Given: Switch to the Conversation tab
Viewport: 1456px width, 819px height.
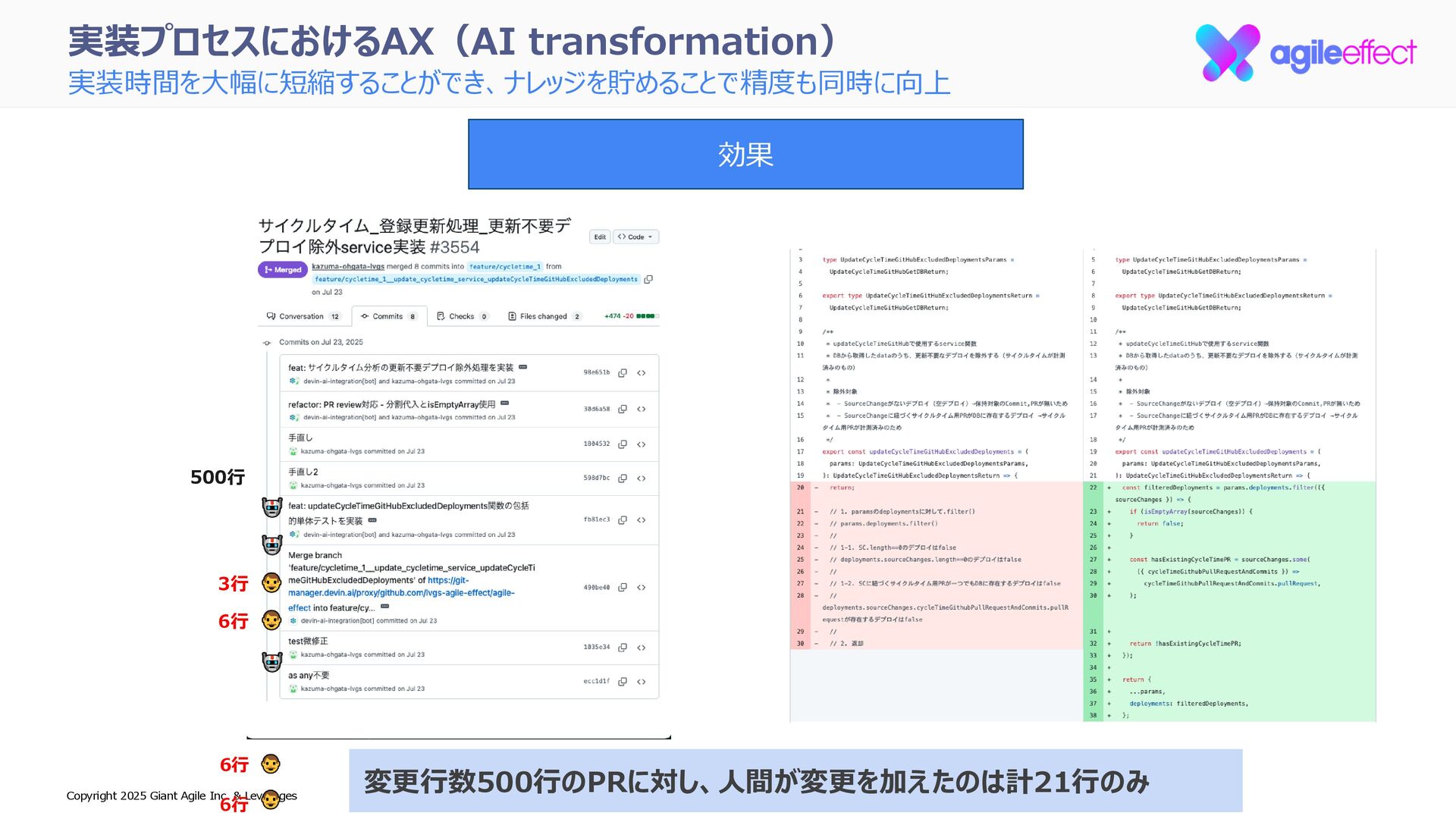Looking at the screenshot, I should [302, 317].
